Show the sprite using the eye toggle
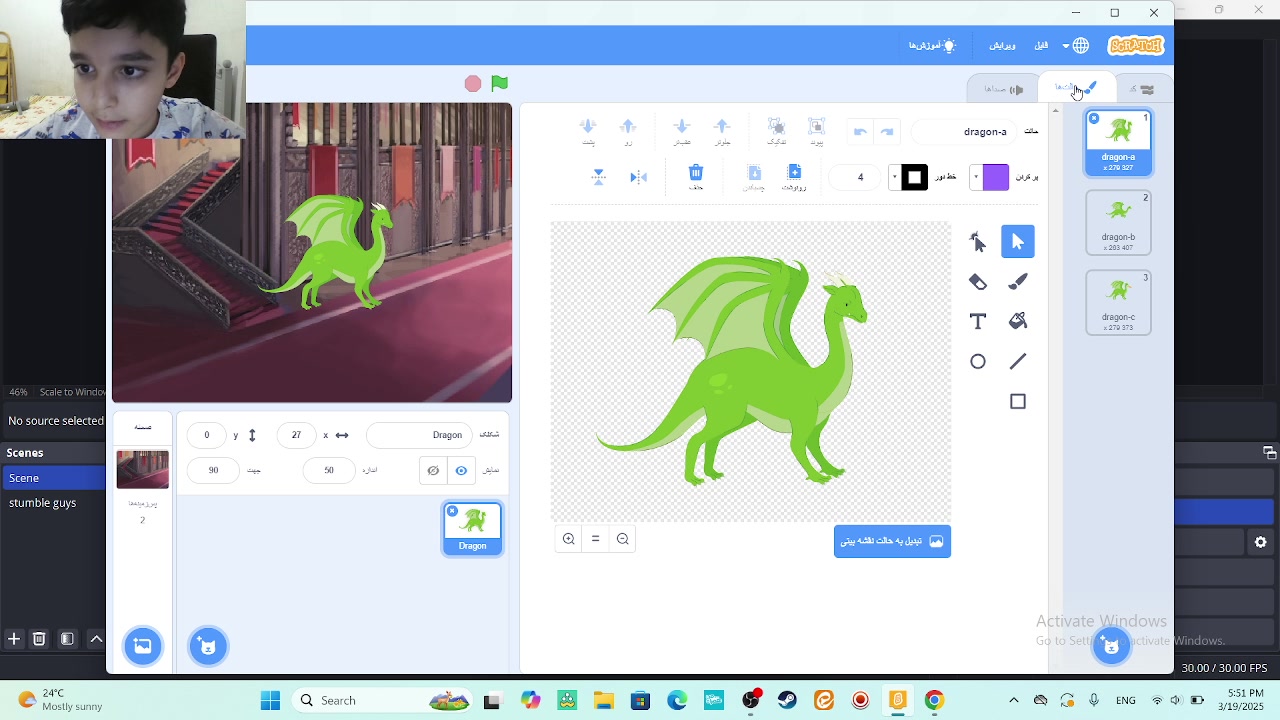 [461, 470]
